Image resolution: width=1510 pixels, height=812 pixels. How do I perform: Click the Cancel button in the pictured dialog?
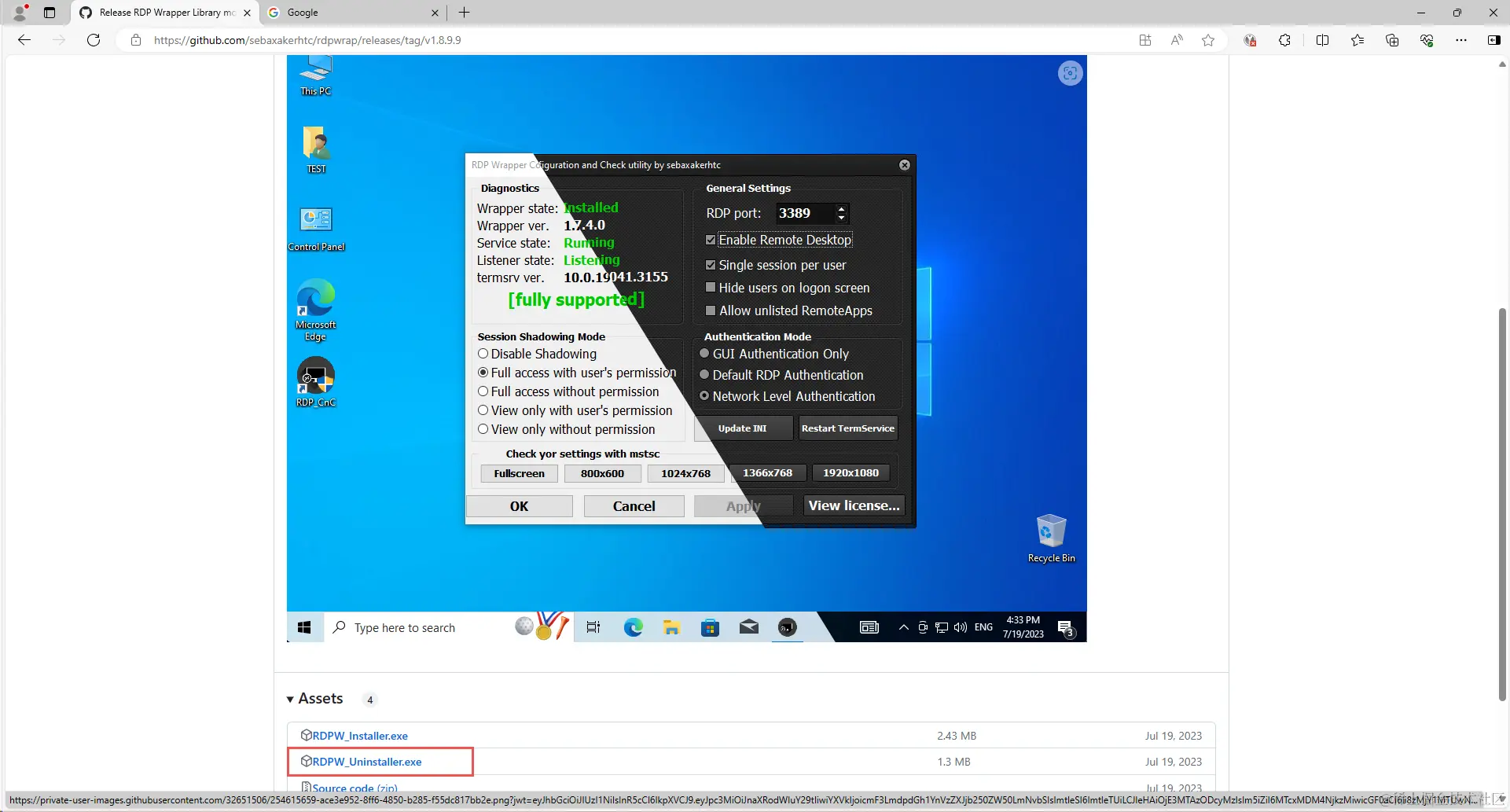(x=634, y=506)
